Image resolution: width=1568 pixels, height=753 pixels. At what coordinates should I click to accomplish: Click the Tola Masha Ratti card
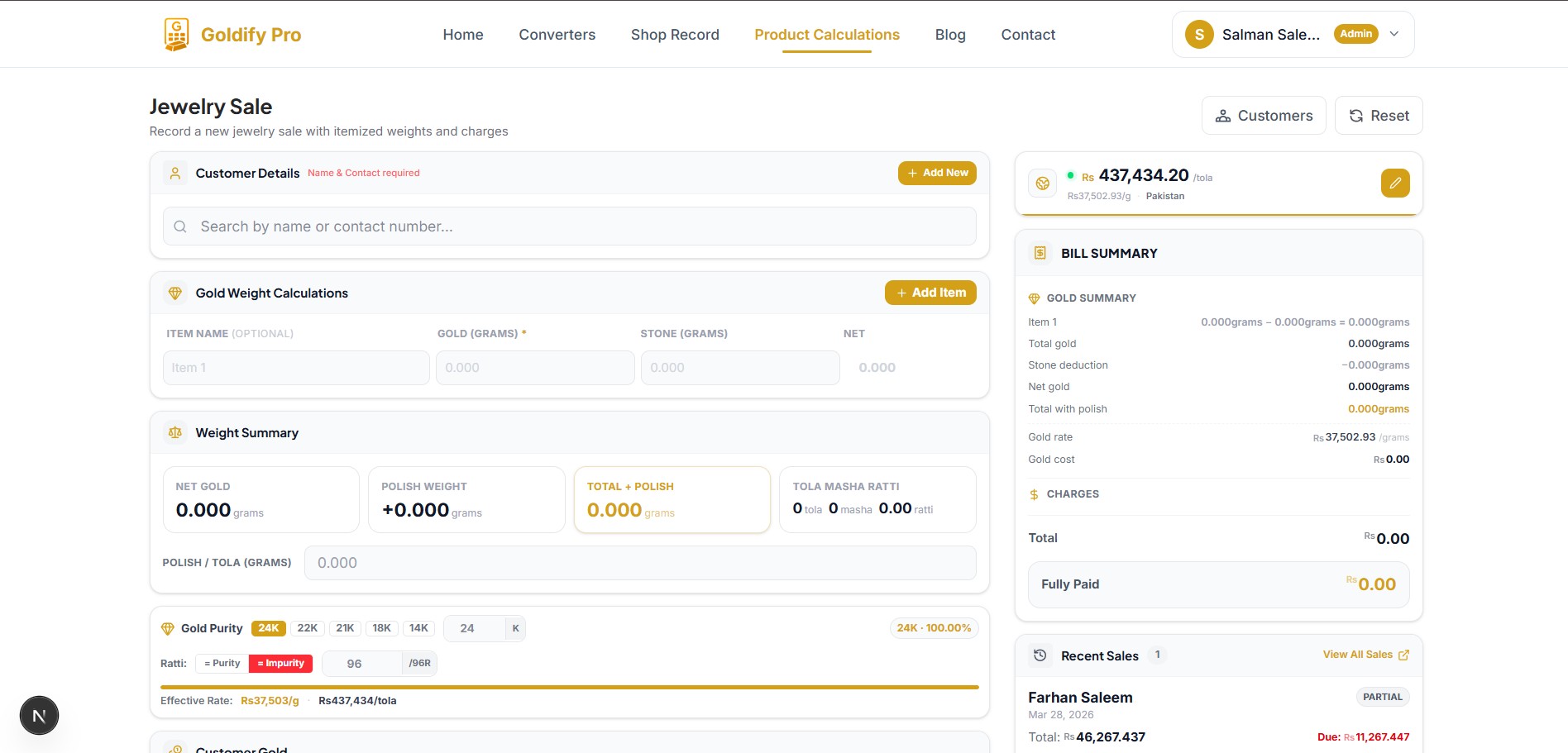coord(877,500)
